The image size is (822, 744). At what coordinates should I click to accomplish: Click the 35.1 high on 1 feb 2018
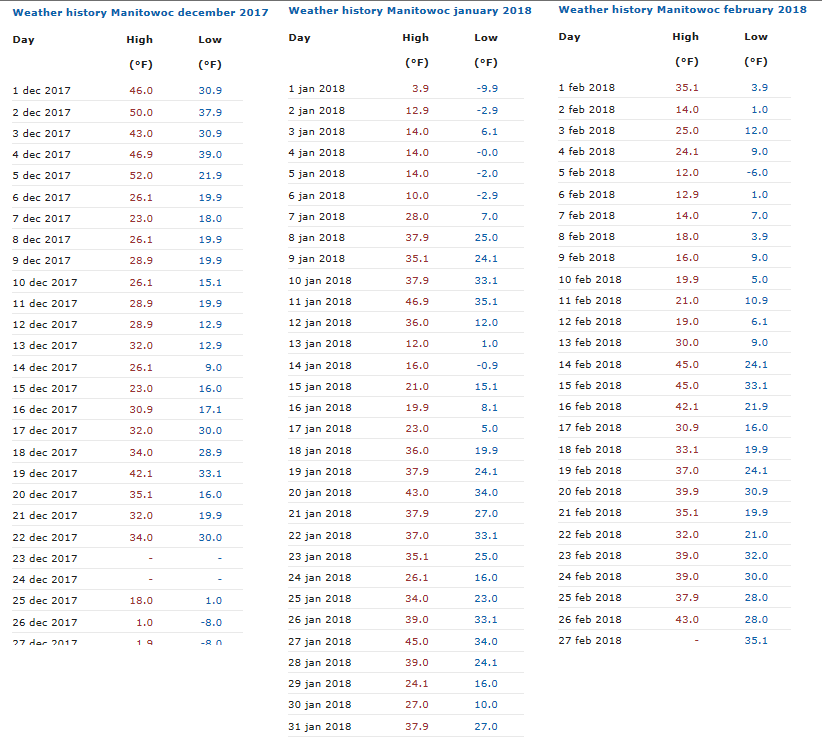tap(687, 87)
